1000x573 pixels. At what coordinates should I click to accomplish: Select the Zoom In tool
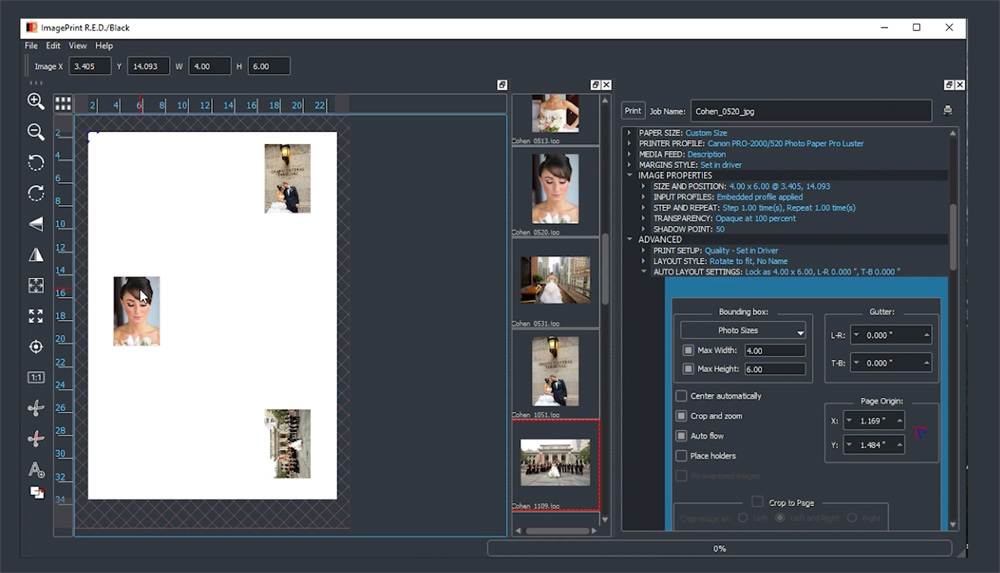pyautogui.click(x=36, y=101)
